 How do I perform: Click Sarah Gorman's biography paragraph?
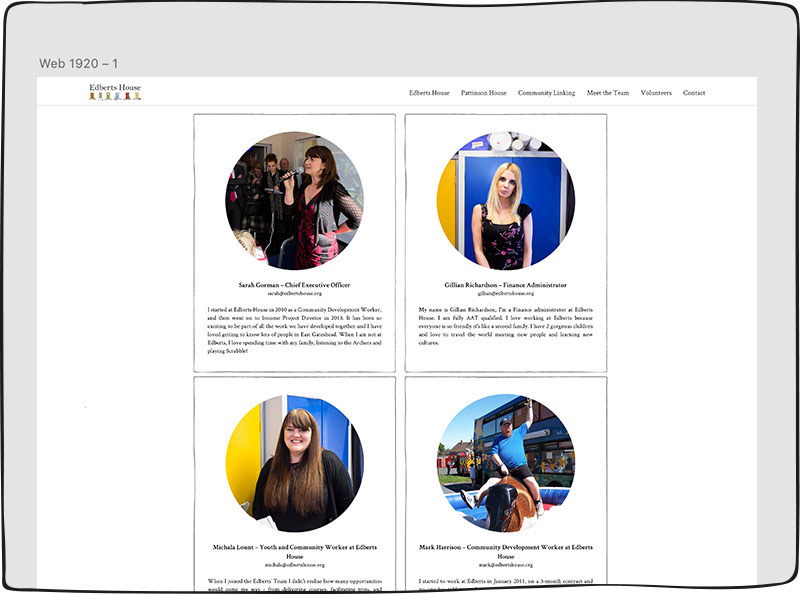[x=294, y=330]
